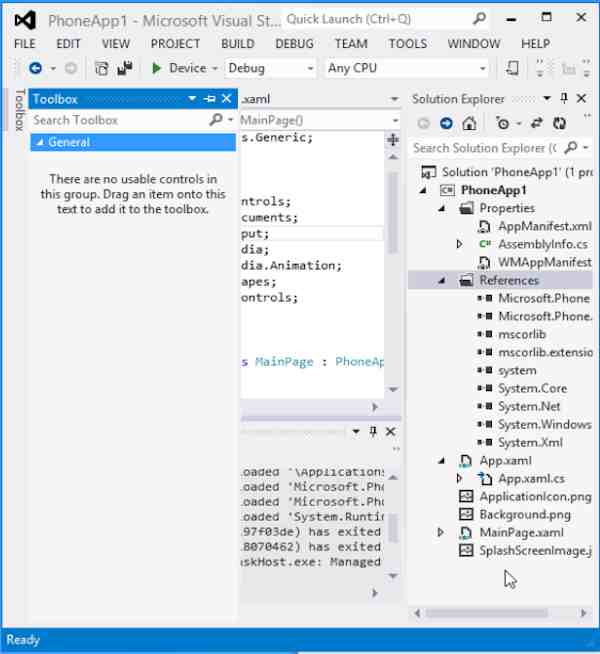Image resolution: width=600 pixels, height=654 pixels.
Task: Click the Visual Studio logo icon
Action: 25,20
